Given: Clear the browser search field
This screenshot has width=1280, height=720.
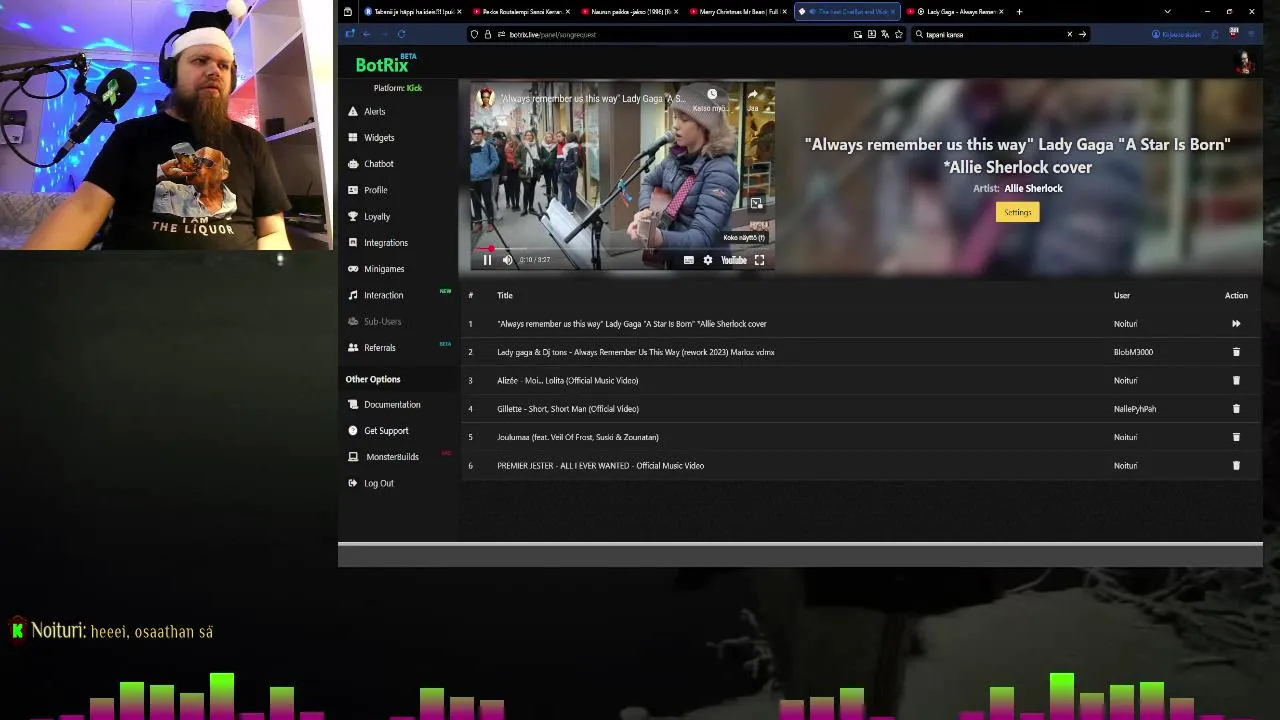Looking at the screenshot, I should pos(1069,34).
